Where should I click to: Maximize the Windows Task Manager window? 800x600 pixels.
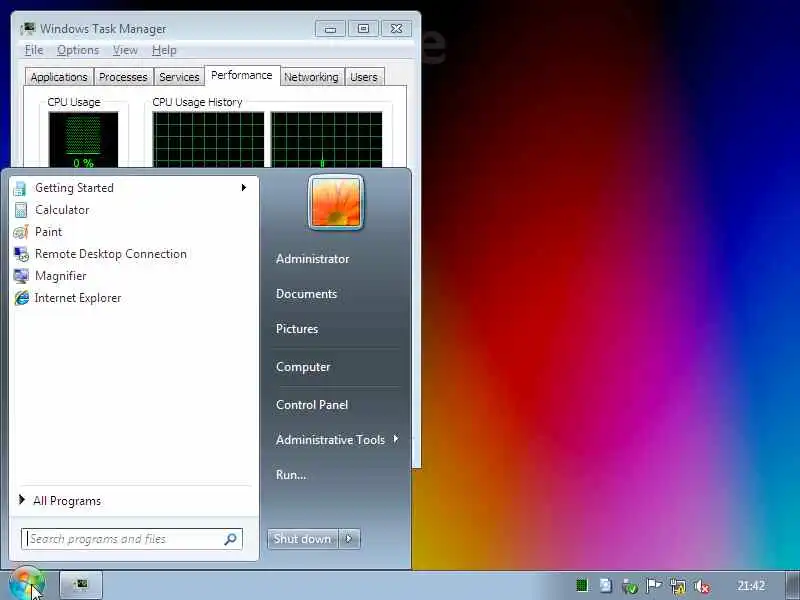tap(363, 29)
